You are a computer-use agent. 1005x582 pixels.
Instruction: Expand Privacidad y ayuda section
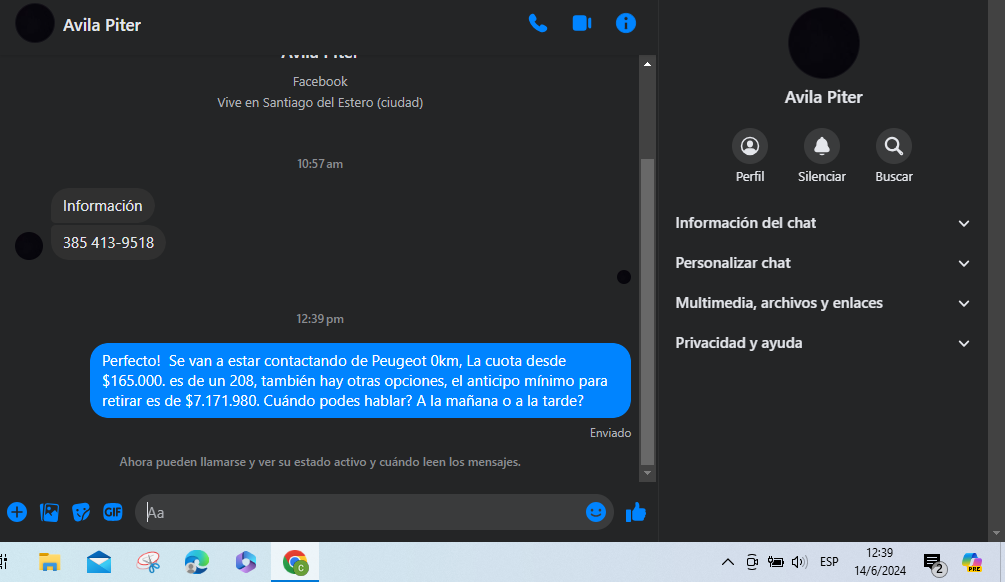click(823, 343)
